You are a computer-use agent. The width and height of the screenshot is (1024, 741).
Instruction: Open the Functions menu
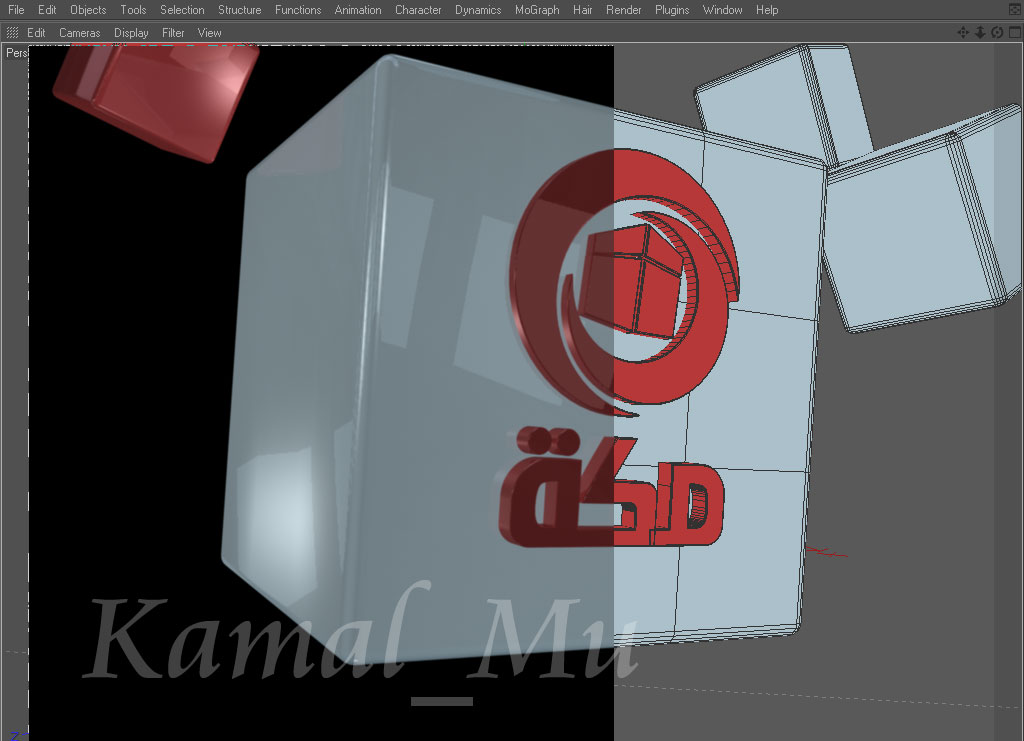298,10
